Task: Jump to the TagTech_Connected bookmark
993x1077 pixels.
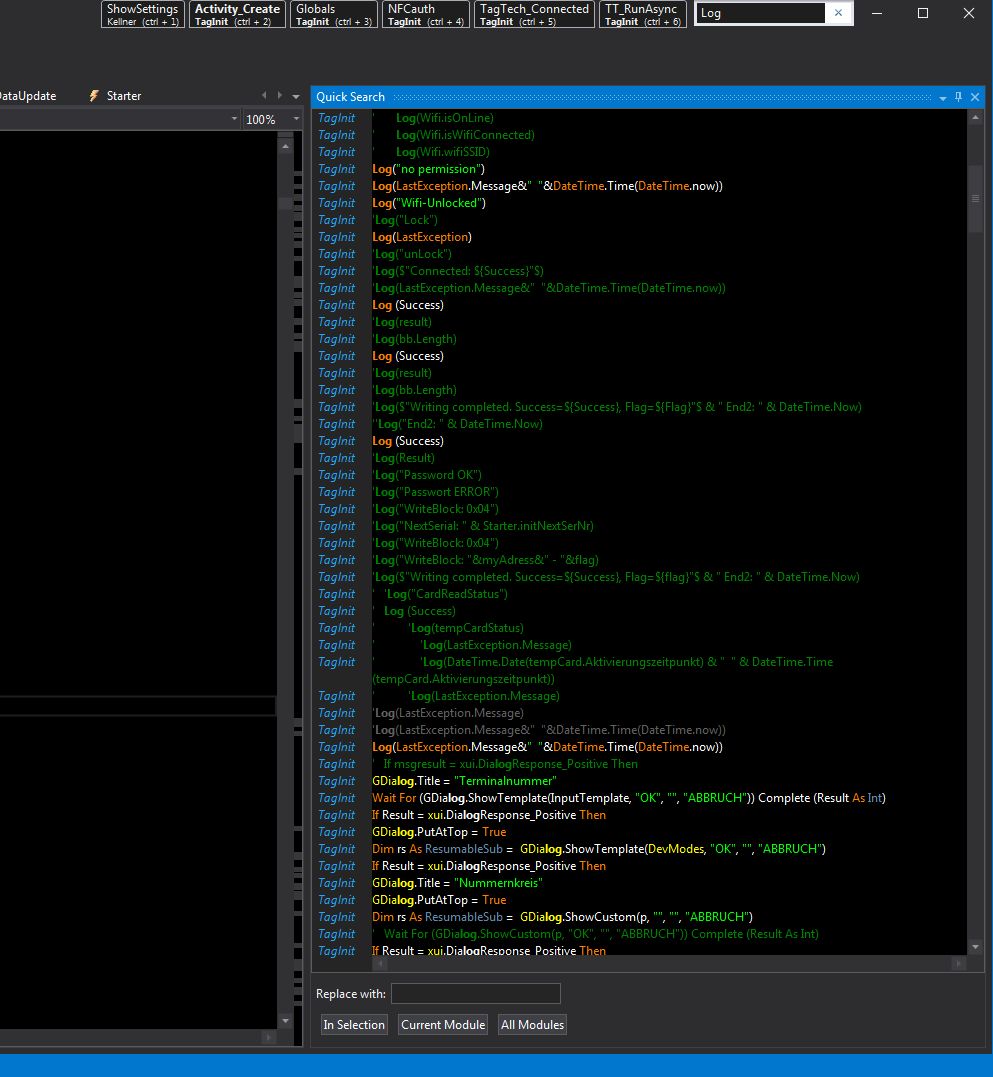Action: coord(534,14)
